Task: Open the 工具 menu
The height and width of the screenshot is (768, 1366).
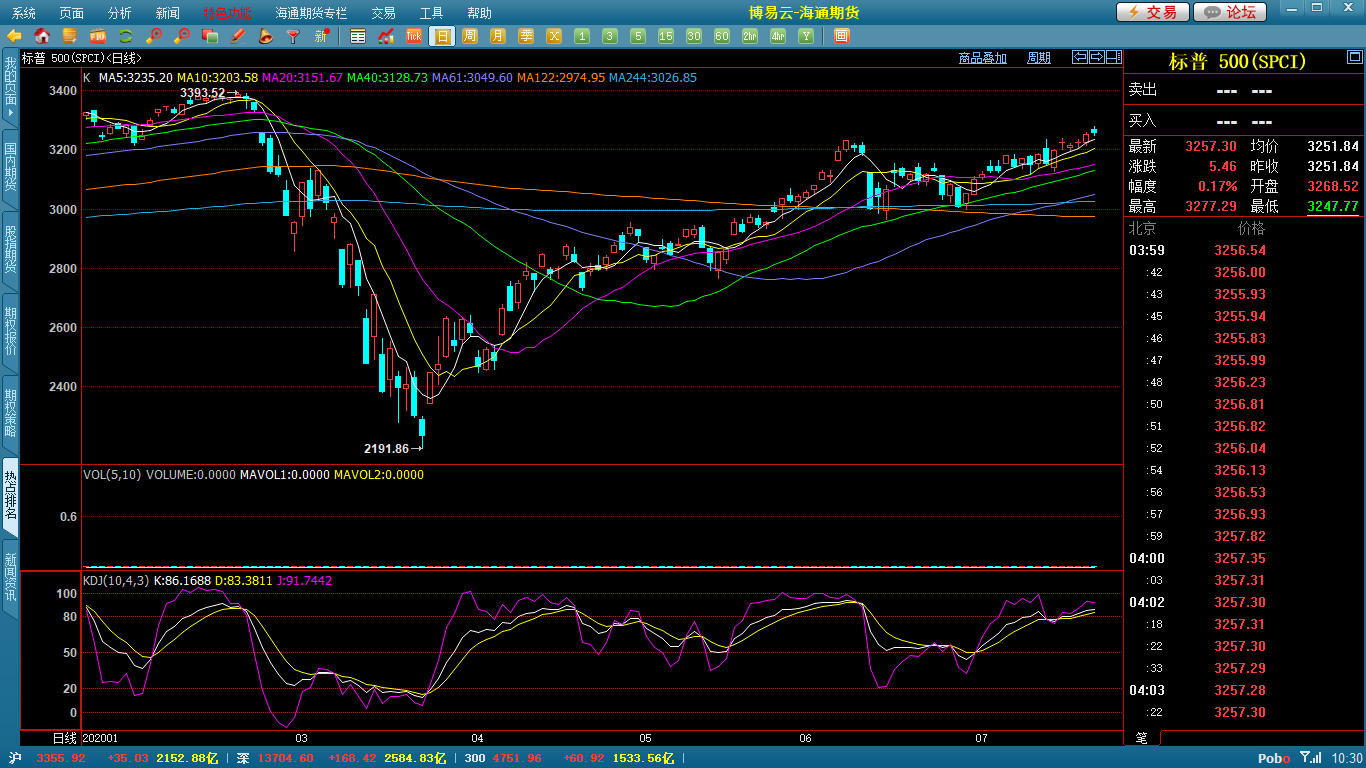Action: tap(431, 13)
